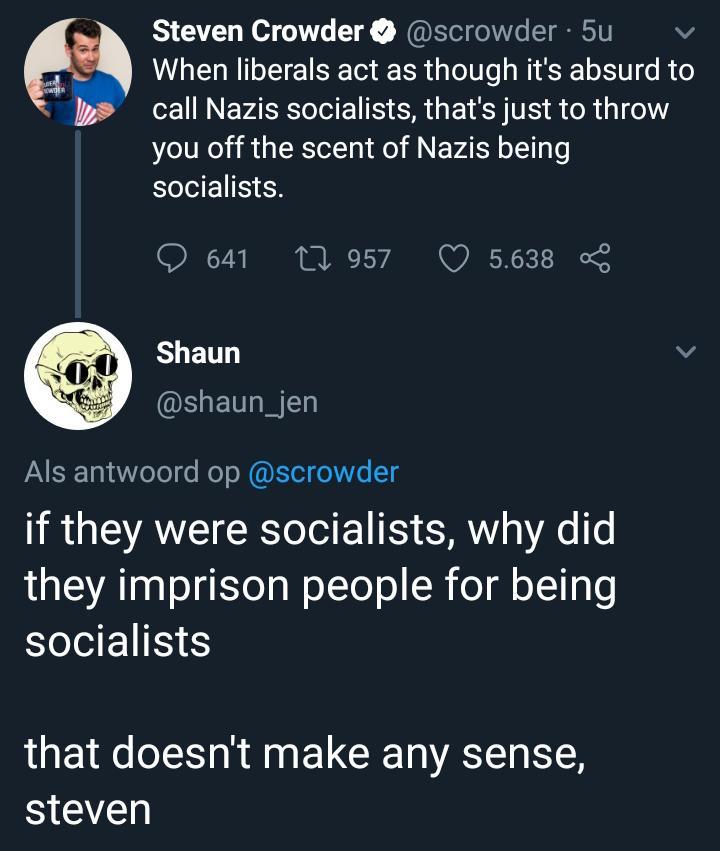Open the Steven Crowder display name
This screenshot has width=720, height=851.
click(x=258, y=33)
